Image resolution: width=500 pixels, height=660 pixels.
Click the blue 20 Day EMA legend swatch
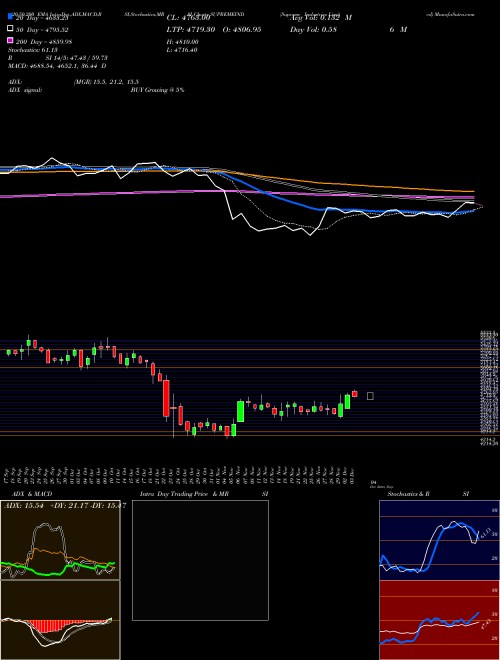click(x=11, y=17)
